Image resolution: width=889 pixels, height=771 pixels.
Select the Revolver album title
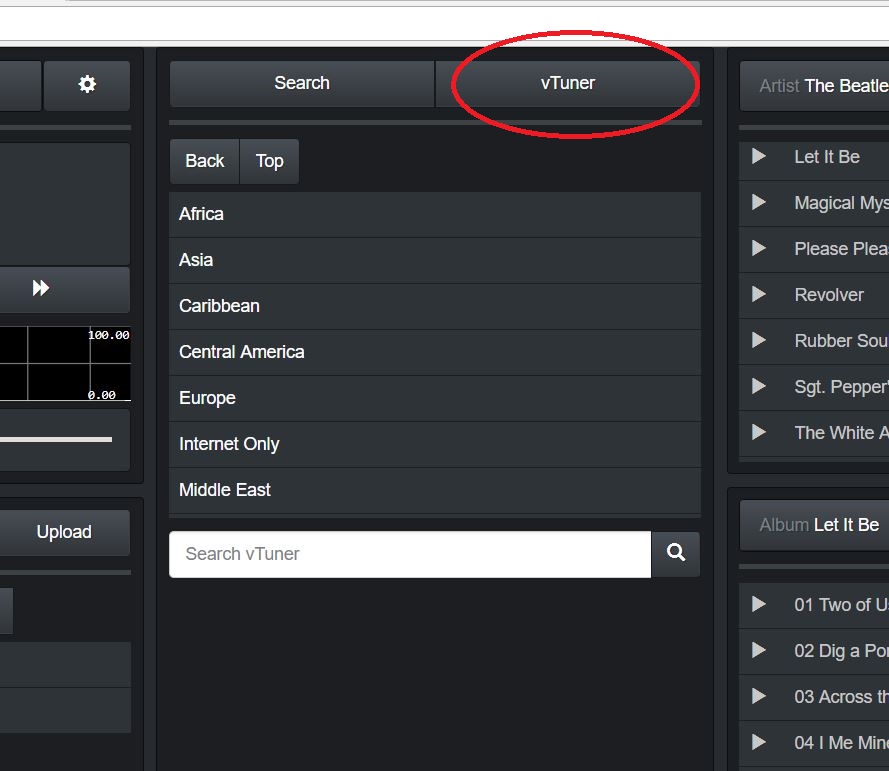coord(829,295)
